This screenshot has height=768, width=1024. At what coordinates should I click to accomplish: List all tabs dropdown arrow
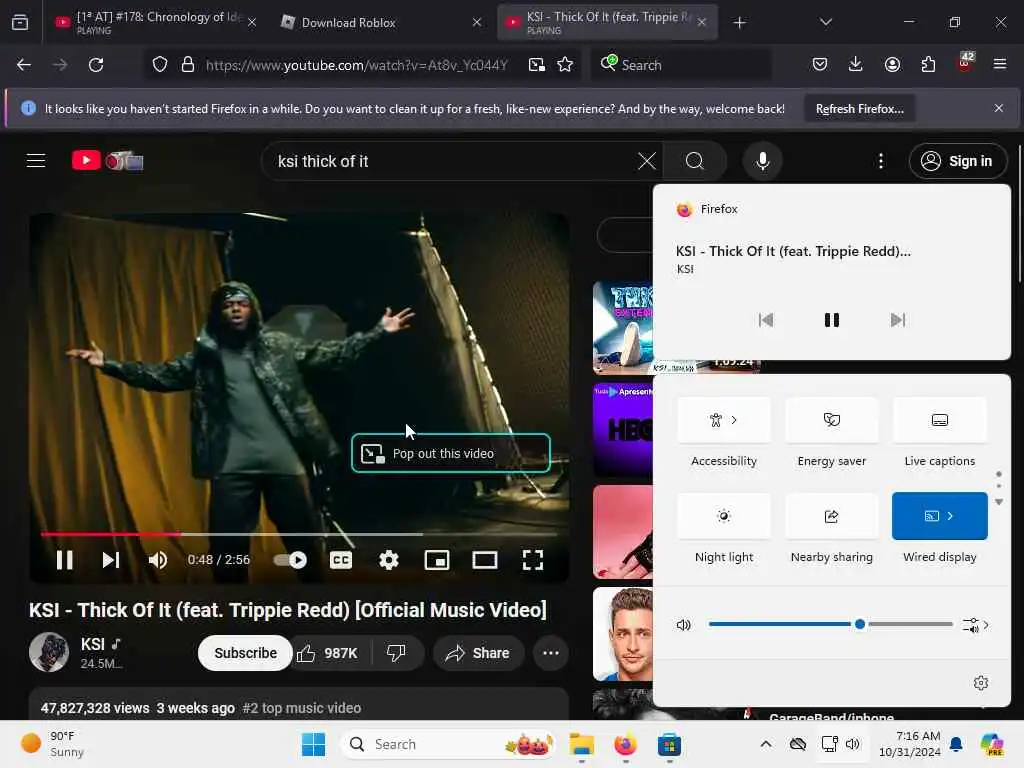[825, 22]
